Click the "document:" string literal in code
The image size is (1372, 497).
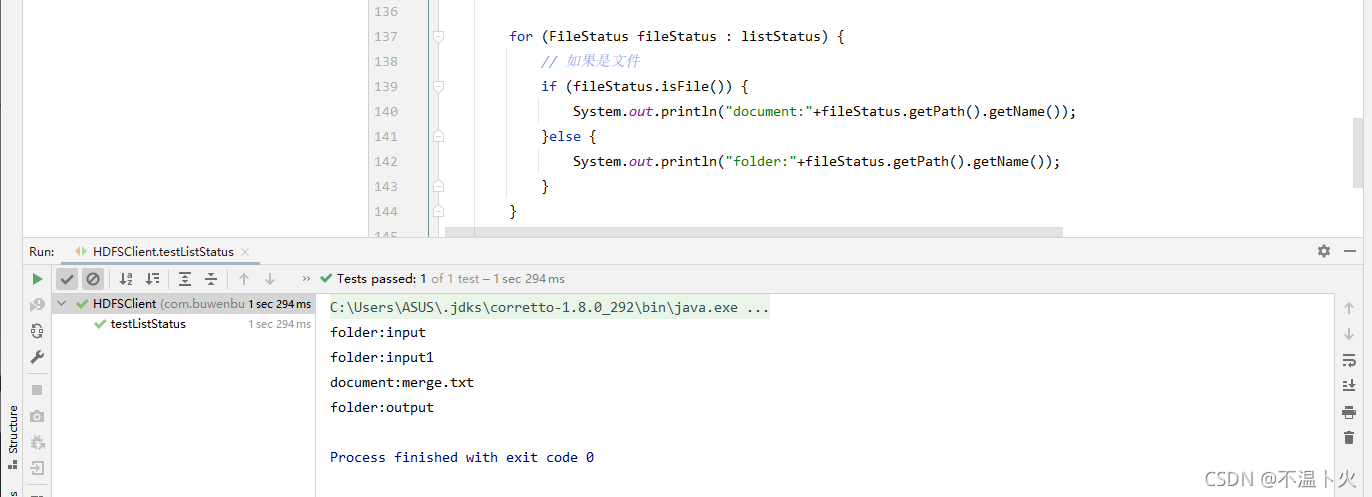(767, 111)
